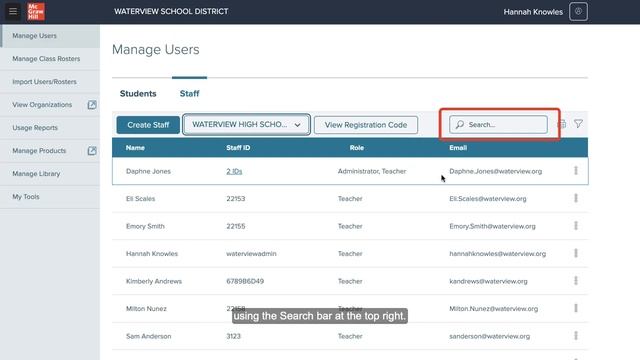Image resolution: width=640 pixels, height=360 pixels.
Task: Sort by the Email column header
Action: coord(458,148)
